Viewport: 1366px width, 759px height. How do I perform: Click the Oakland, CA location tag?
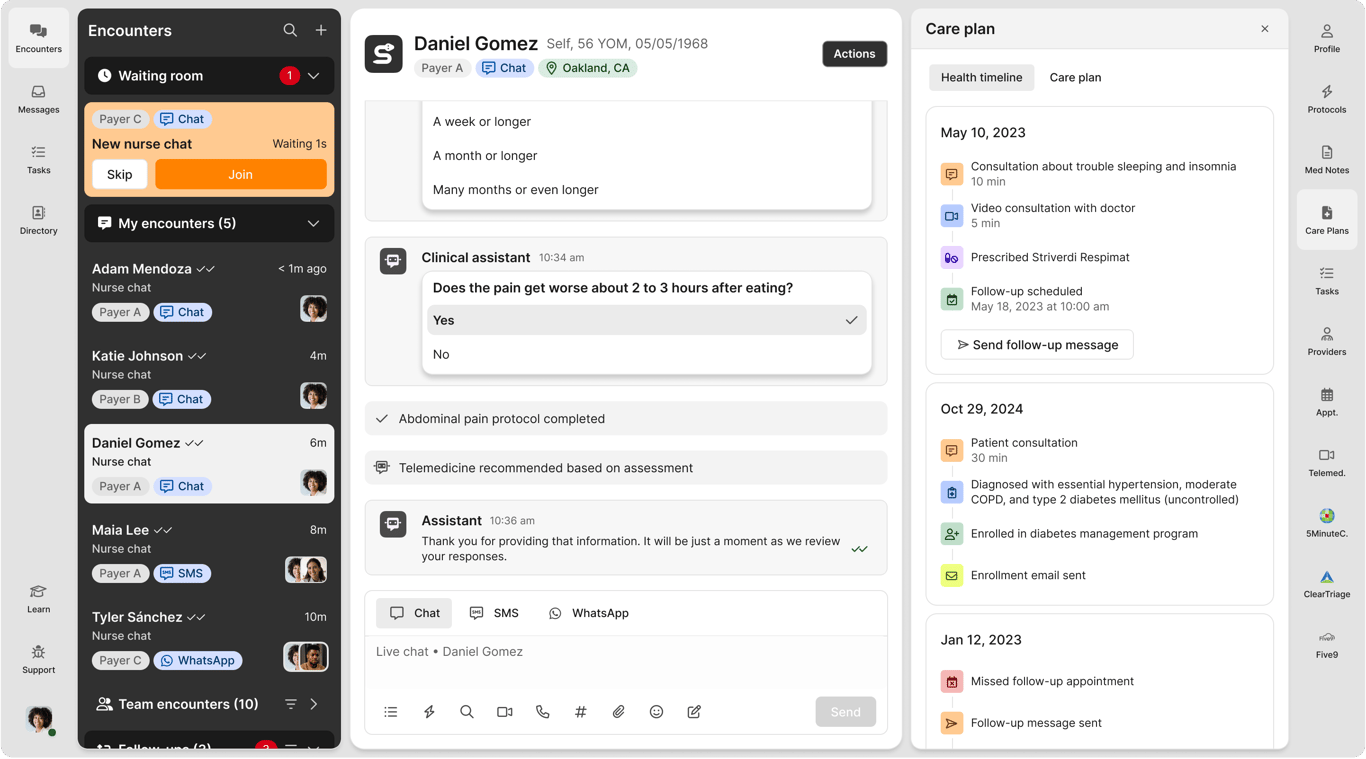tap(587, 68)
